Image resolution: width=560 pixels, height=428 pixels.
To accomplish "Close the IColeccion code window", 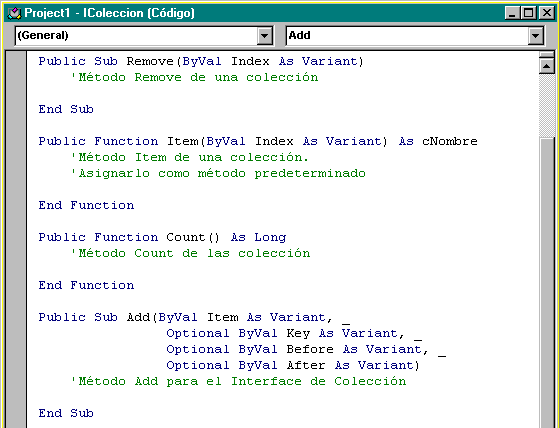I will 546,13.
